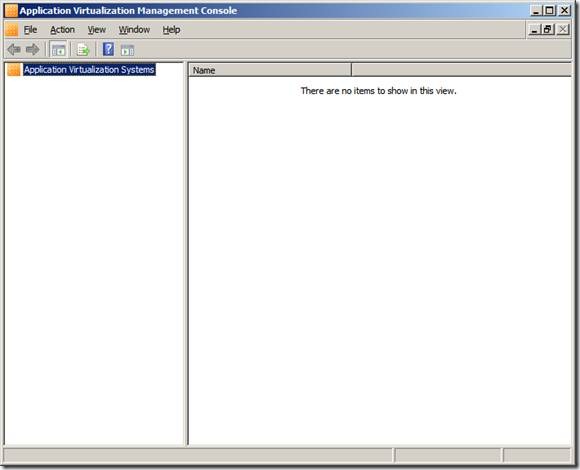Click the Application Virtualization Systems node icon
The height and width of the screenshot is (470, 580).
(x=14, y=70)
